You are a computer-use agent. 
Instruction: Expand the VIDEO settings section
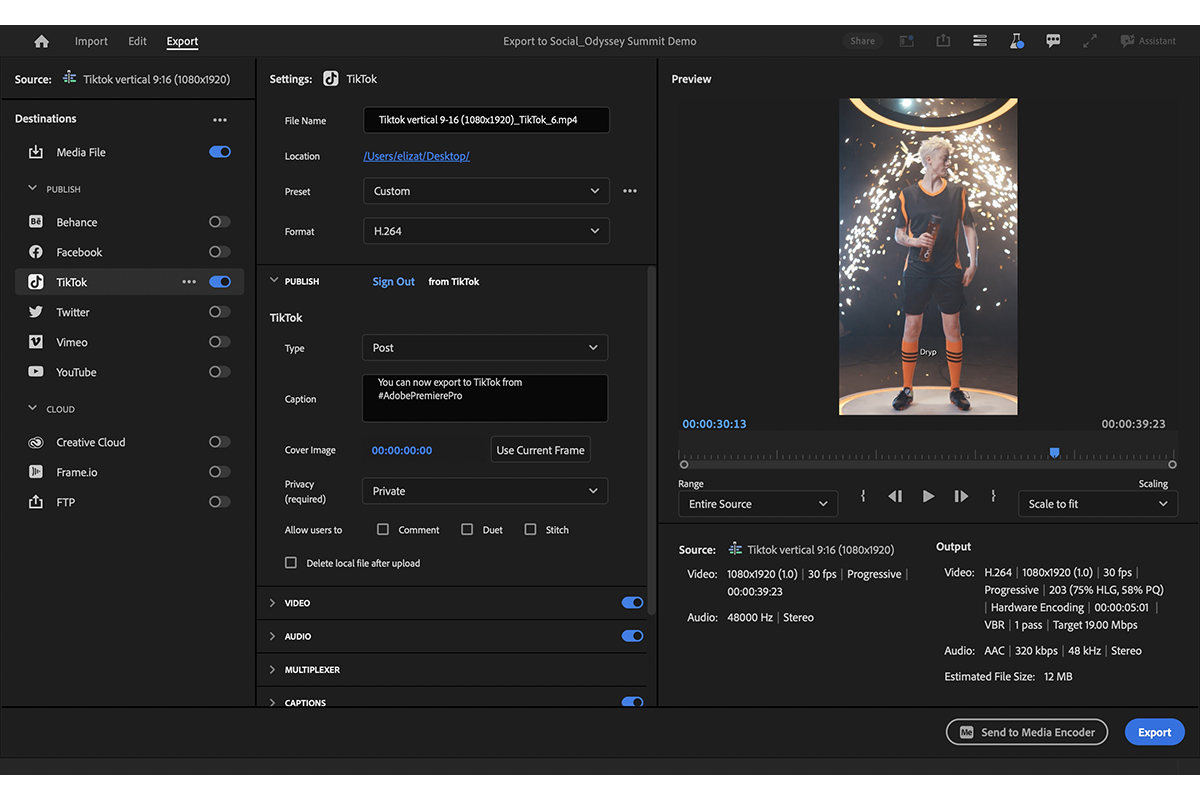click(x=273, y=603)
